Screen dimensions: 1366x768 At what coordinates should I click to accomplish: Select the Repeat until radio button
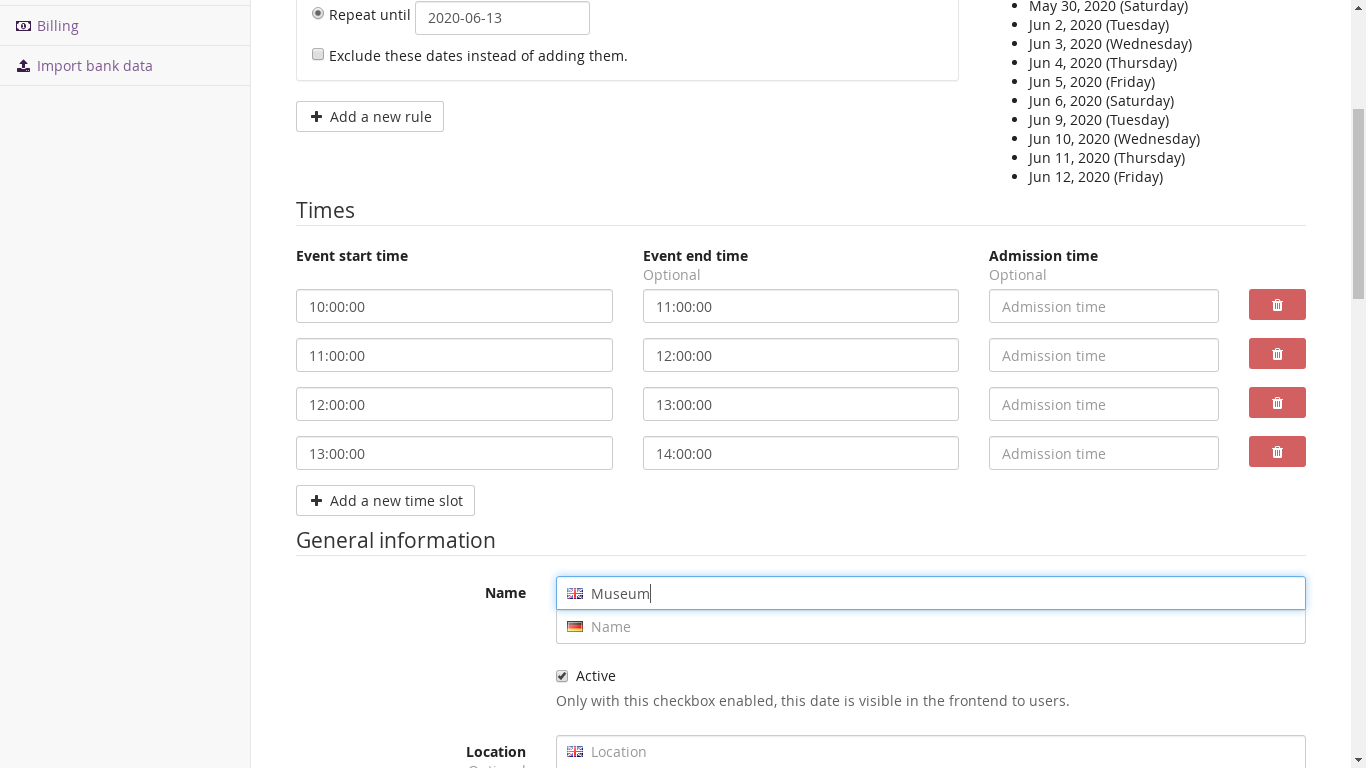[x=318, y=14]
